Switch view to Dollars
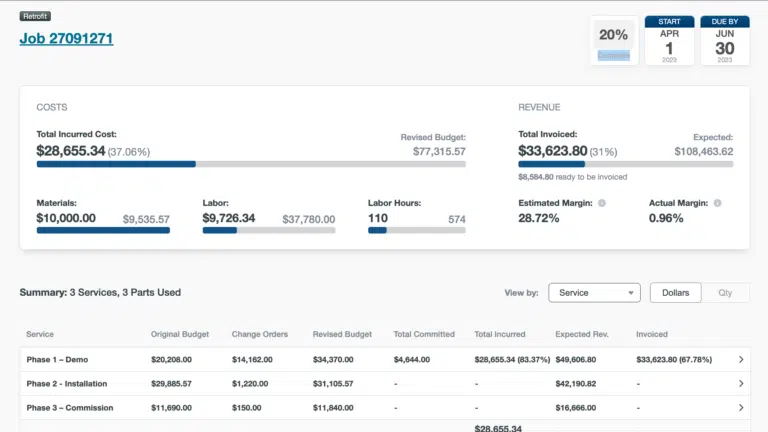The height and width of the screenshot is (432, 768). [x=676, y=293]
